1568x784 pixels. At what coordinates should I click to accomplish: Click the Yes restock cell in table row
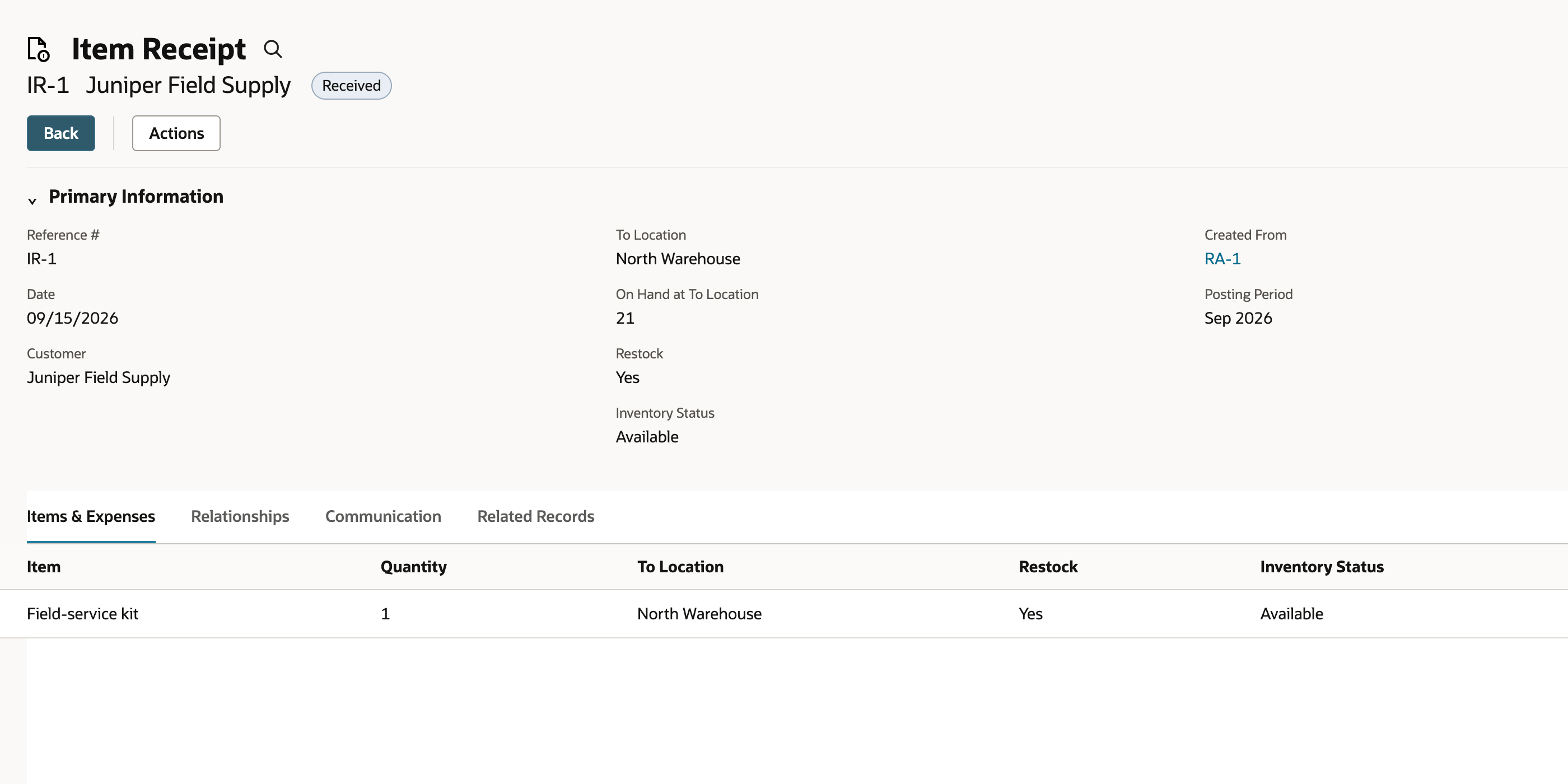[x=1030, y=614]
